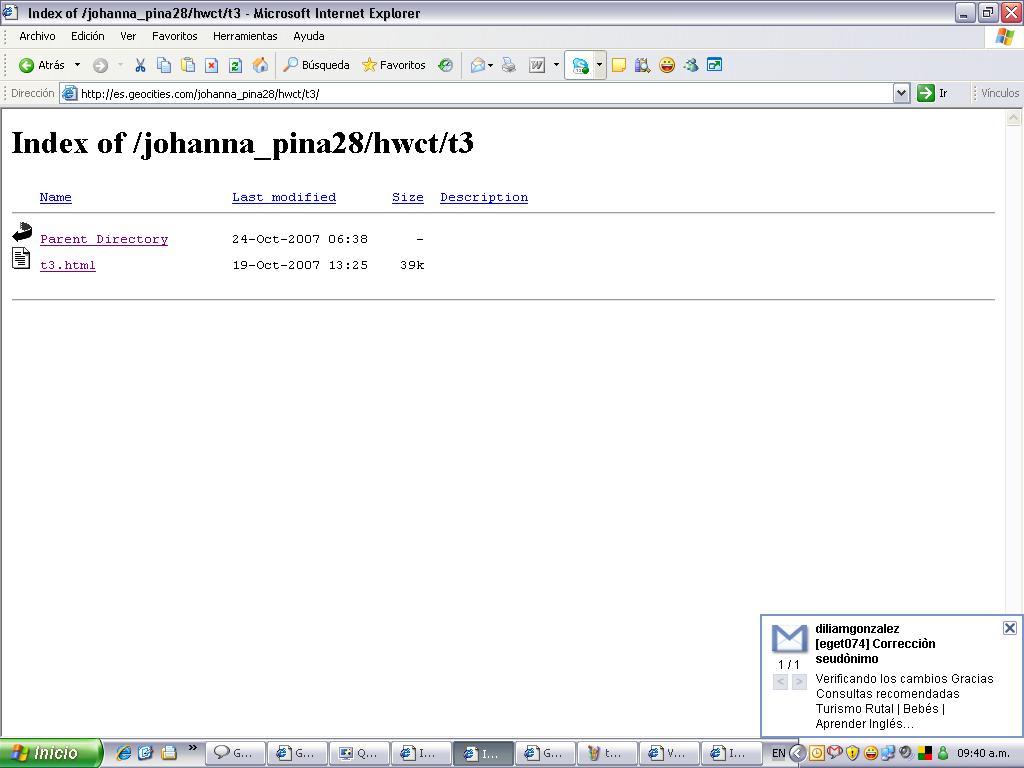Switch to the Q... taskbar window
This screenshot has height=768, width=1024.
point(359,754)
